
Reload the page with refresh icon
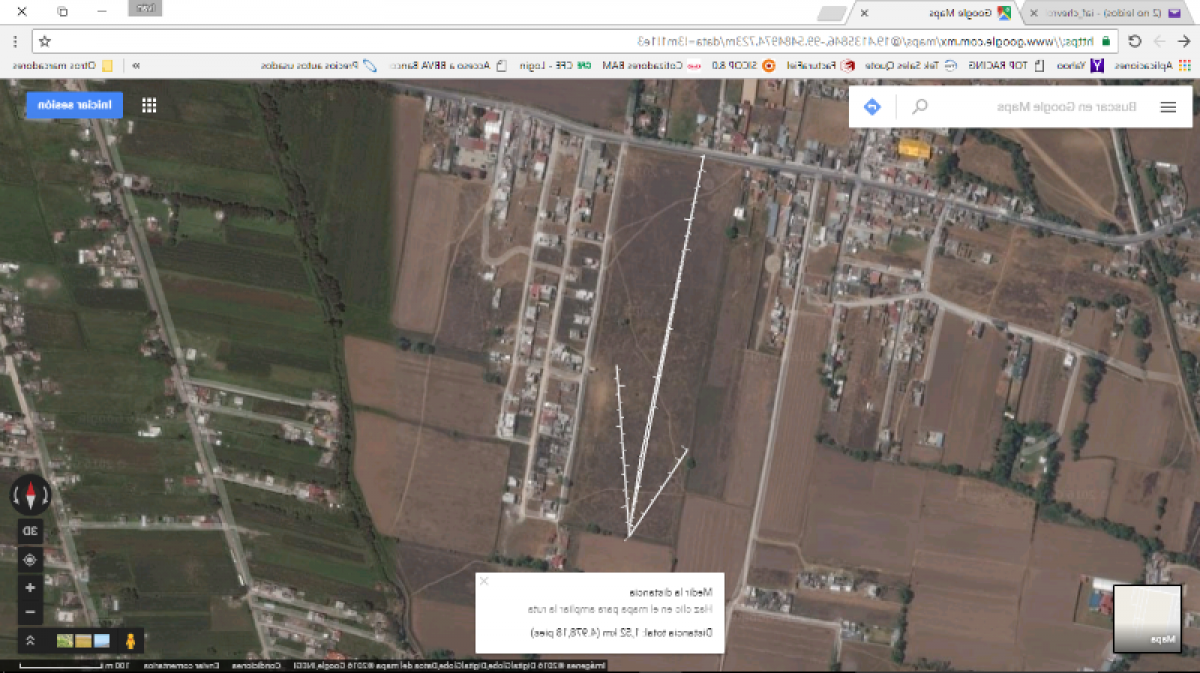(x=1134, y=42)
